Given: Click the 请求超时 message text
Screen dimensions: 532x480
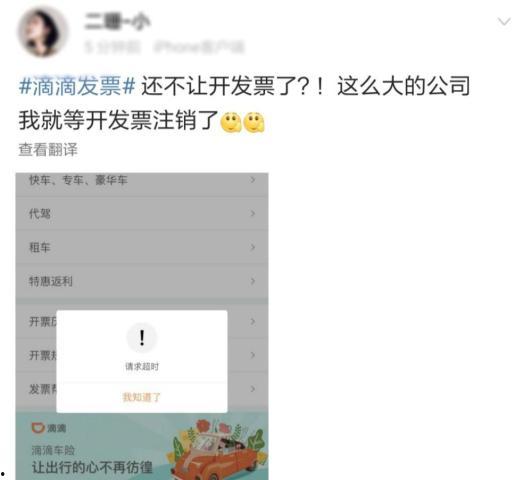Looking at the screenshot, I should (142, 366).
